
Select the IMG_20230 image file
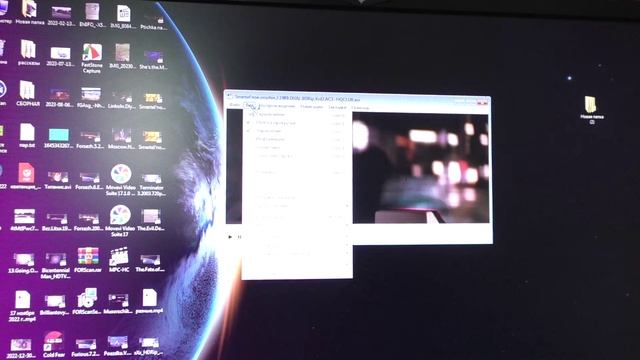click(x=122, y=56)
